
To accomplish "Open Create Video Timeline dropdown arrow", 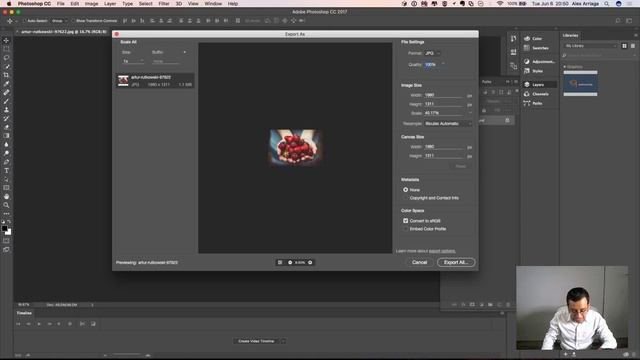I will pyautogui.click(x=283, y=341).
